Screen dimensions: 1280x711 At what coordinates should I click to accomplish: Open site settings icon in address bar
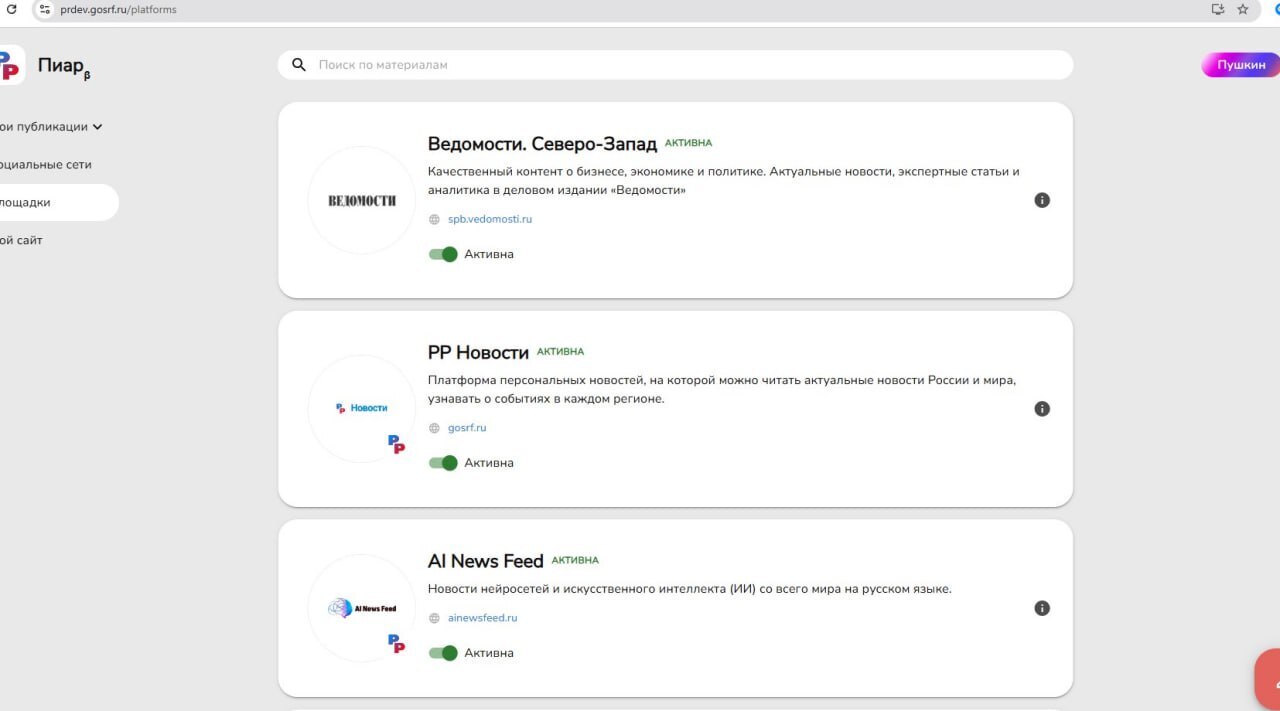[x=44, y=9]
